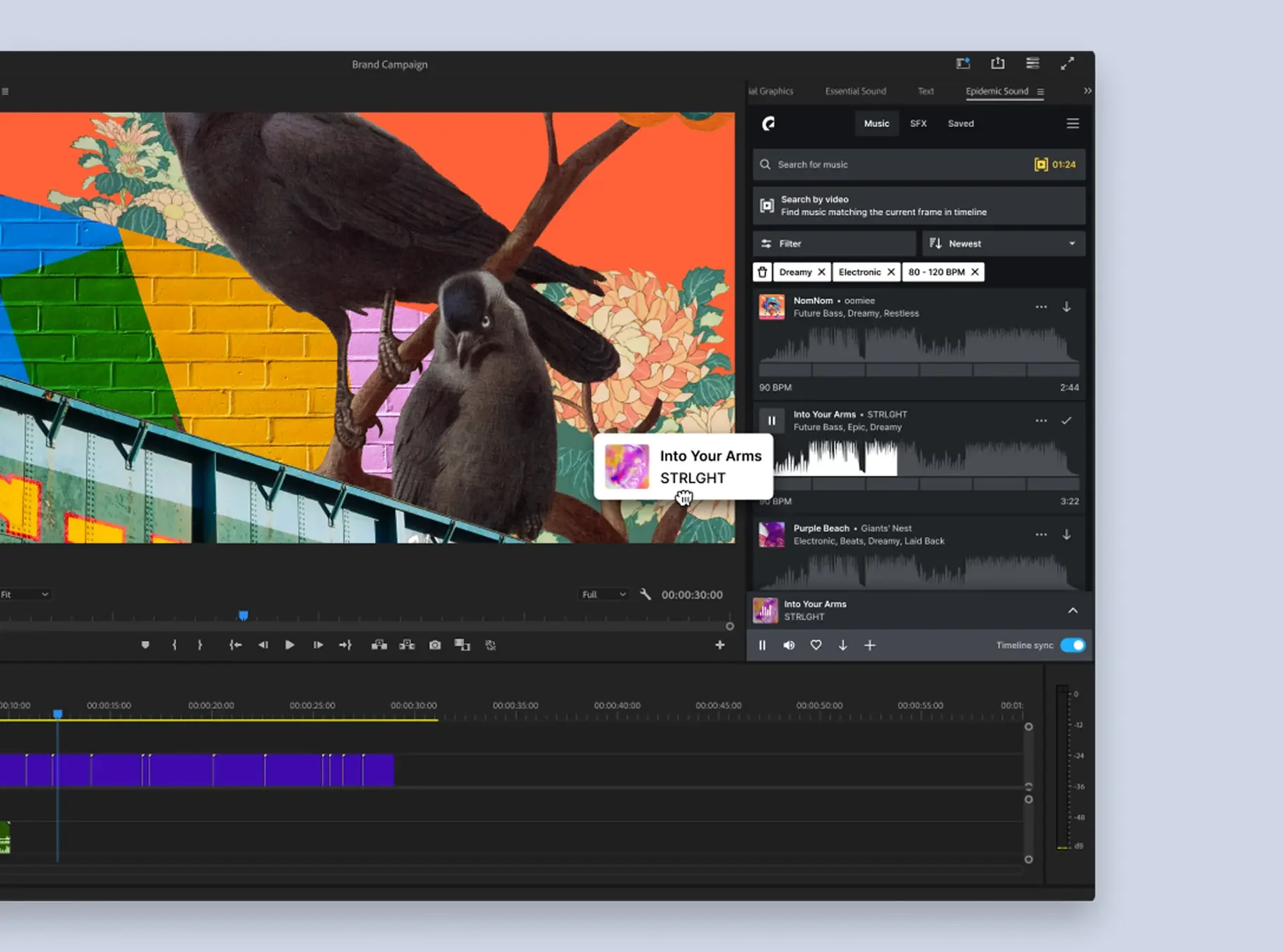Open more options for Purple Beach track
Image resolution: width=1284 pixels, height=952 pixels.
pos(1040,535)
